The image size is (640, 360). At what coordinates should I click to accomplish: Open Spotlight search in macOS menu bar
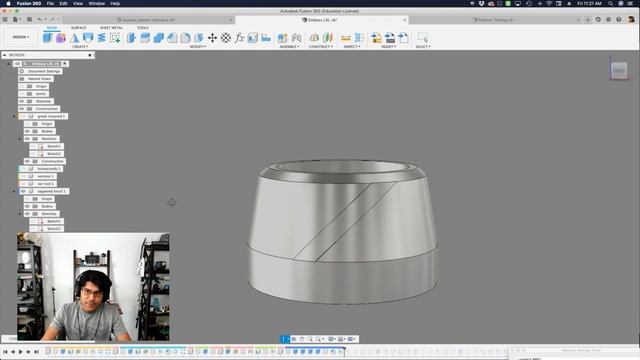point(610,3)
